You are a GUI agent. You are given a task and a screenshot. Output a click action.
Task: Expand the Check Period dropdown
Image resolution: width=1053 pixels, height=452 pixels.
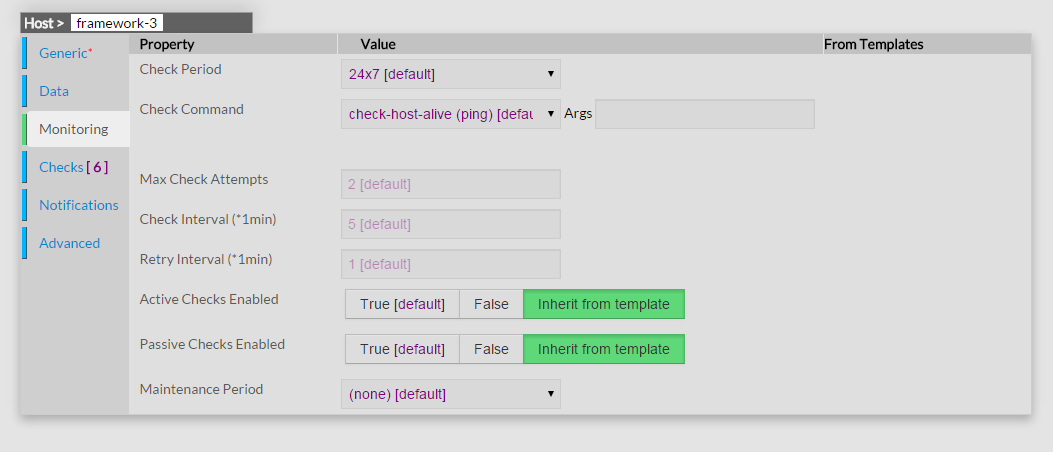coord(450,74)
